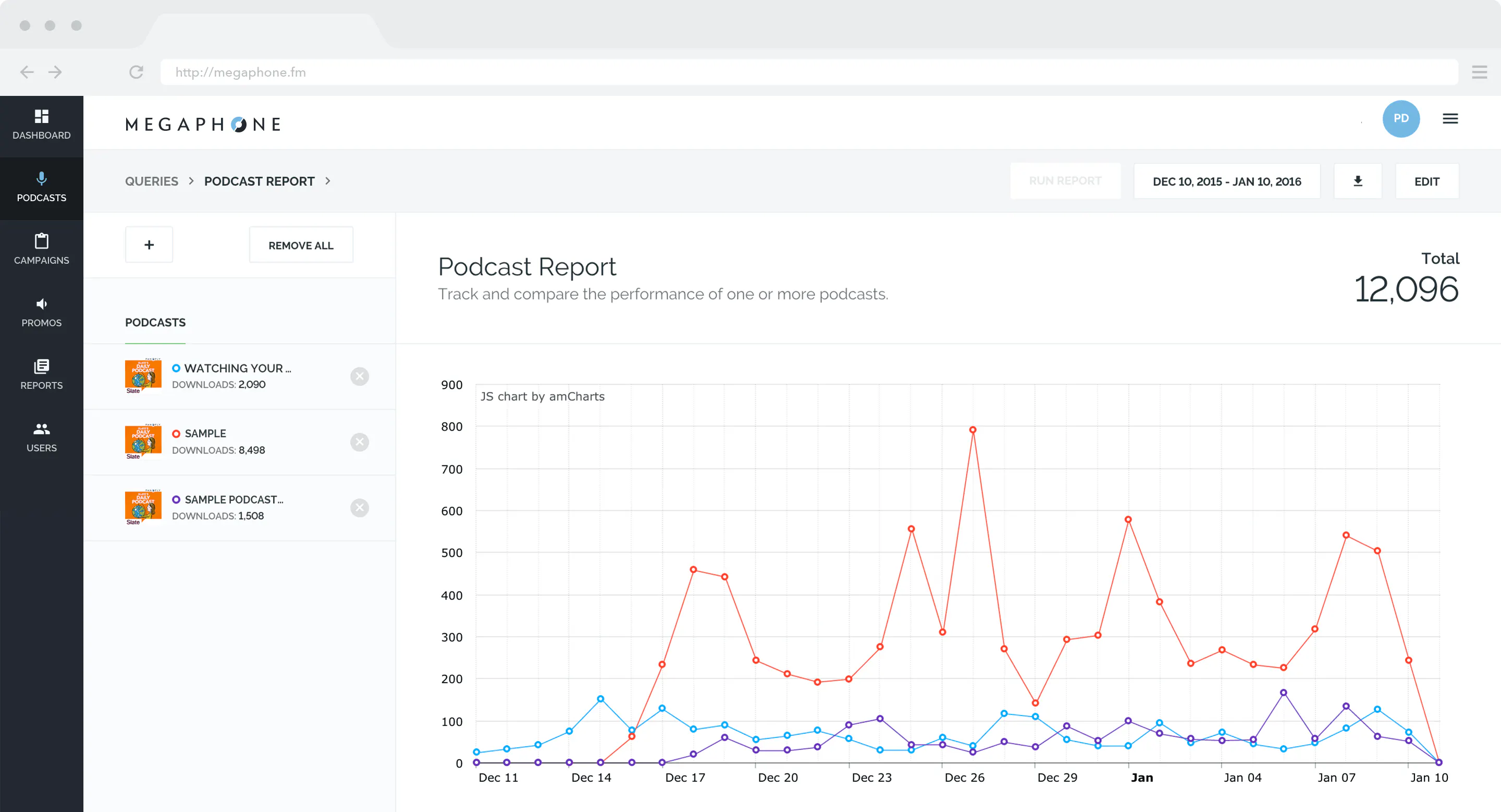
Task: Click the Remove All button
Action: coord(301,245)
